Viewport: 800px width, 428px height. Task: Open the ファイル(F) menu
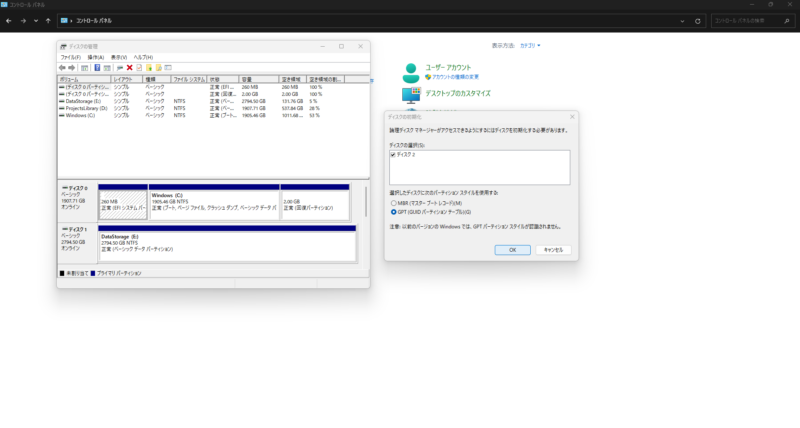click(x=70, y=57)
